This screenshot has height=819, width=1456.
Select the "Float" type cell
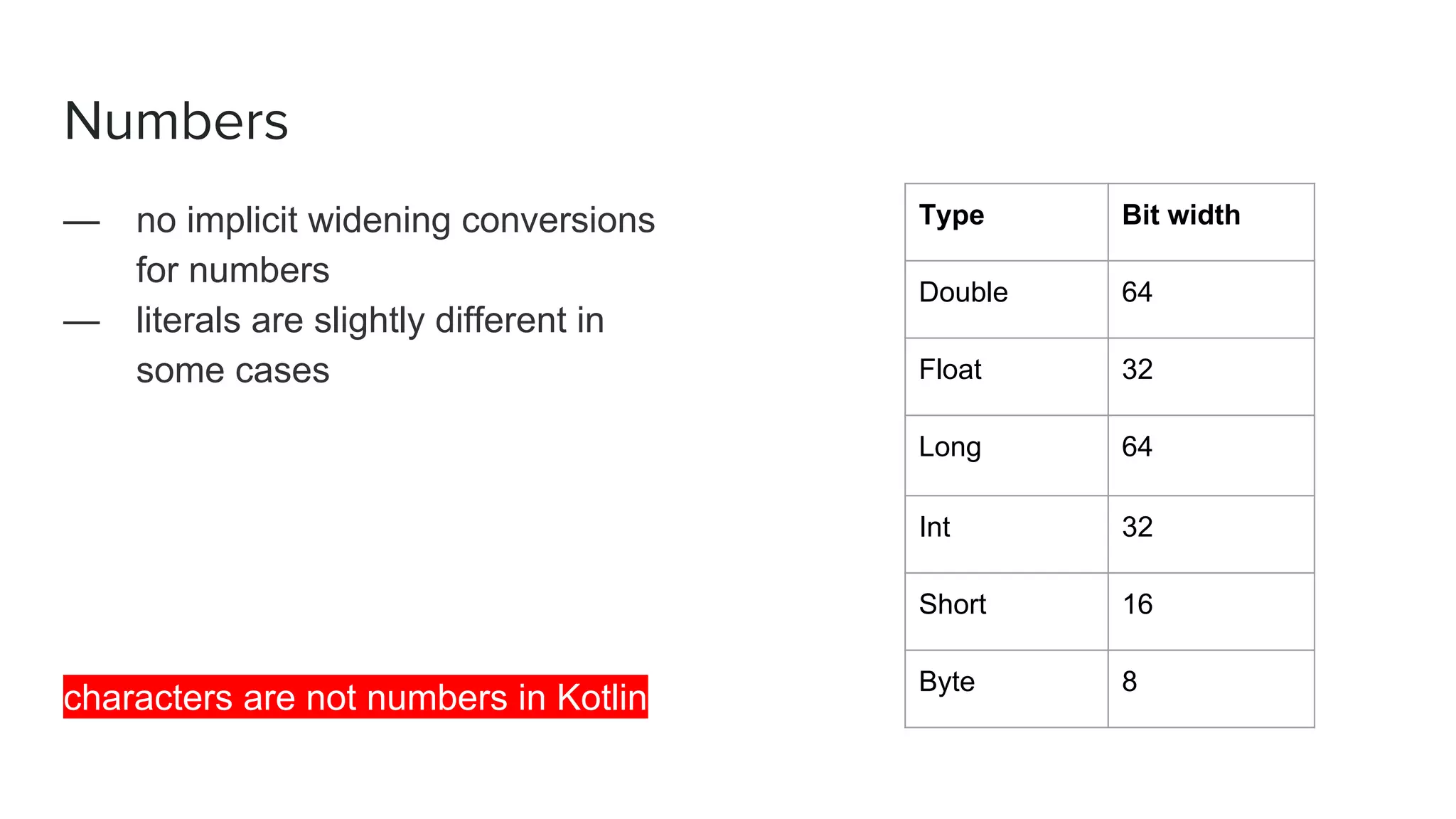(950, 370)
